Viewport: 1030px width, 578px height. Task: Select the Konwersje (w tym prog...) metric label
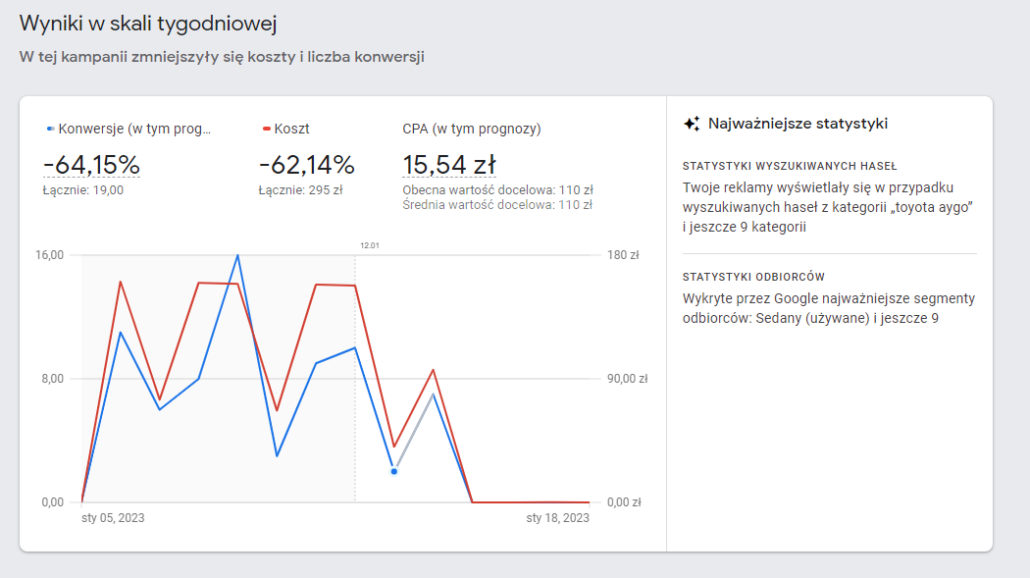click(135, 129)
